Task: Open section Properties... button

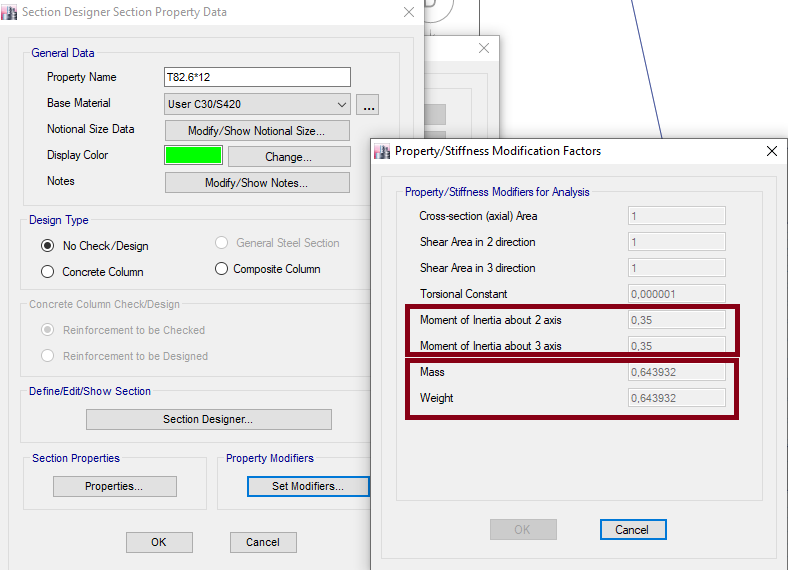Action: coord(115,487)
